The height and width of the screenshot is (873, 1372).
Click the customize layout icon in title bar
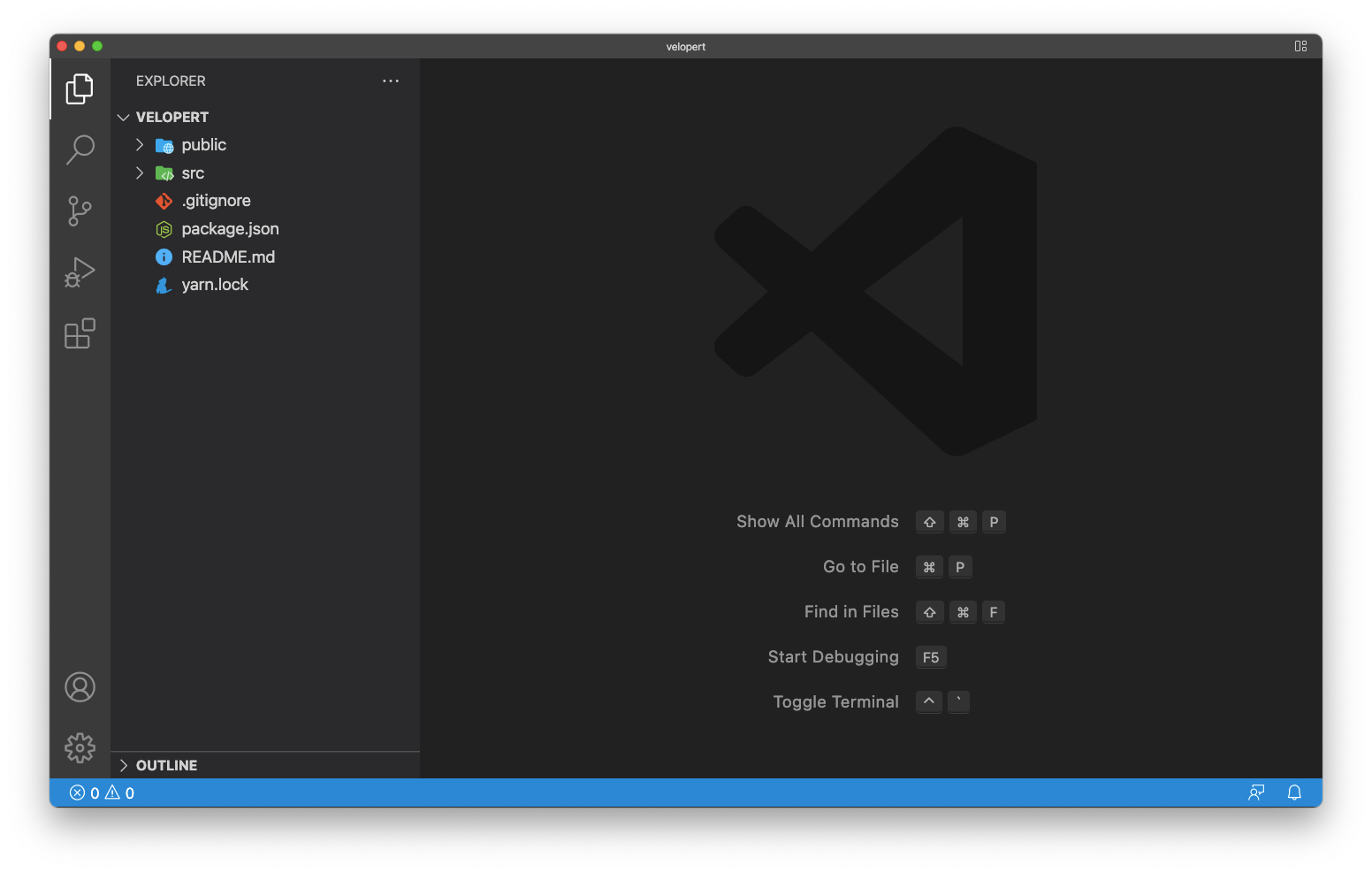click(1300, 46)
